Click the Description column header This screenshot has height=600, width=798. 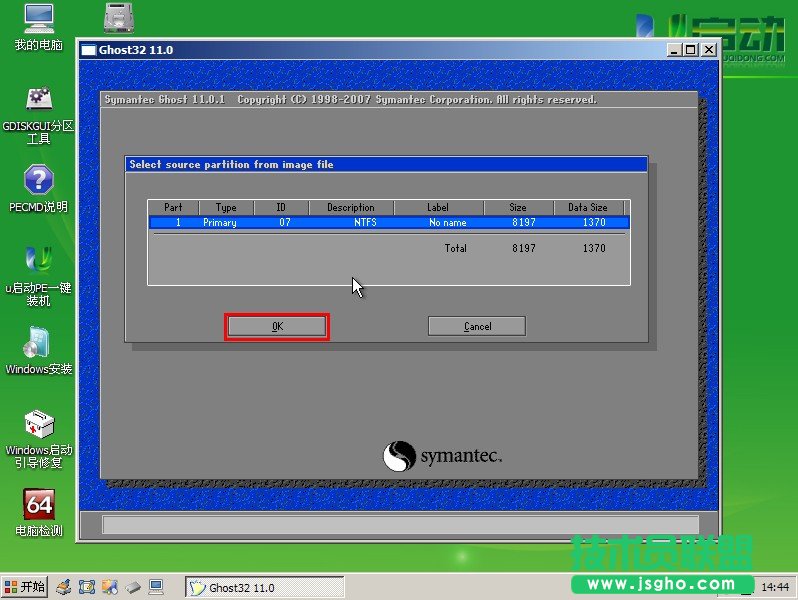pyautogui.click(x=350, y=208)
